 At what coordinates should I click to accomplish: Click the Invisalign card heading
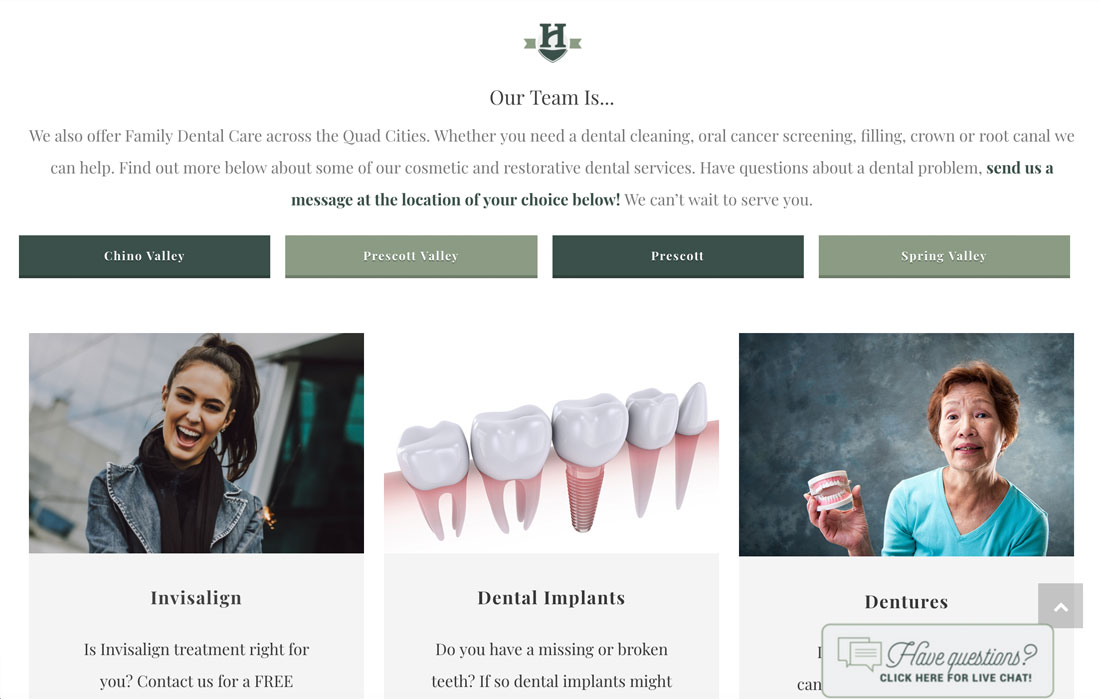coord(196,598)
